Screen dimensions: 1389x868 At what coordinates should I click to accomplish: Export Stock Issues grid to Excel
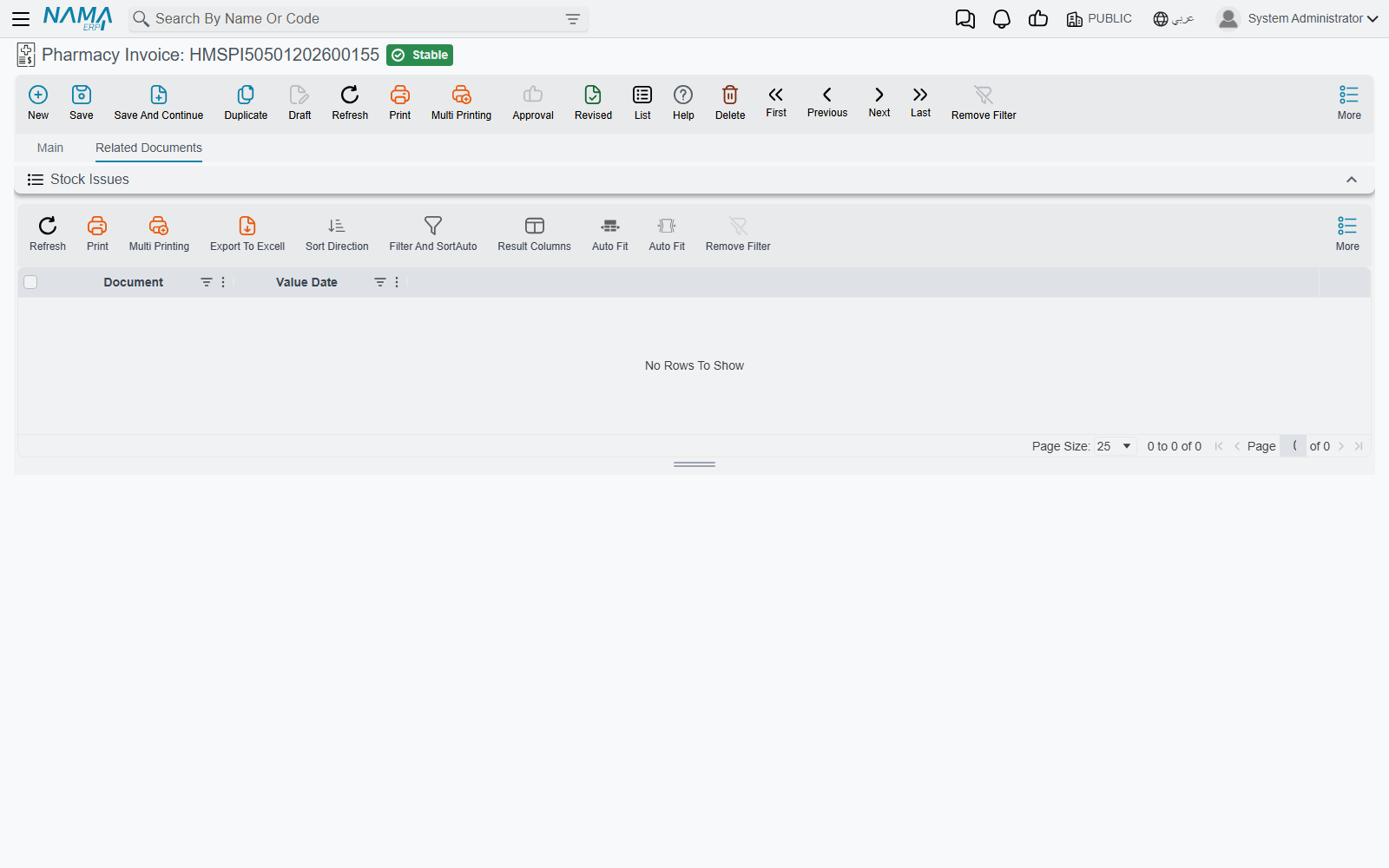coord(247,234)
